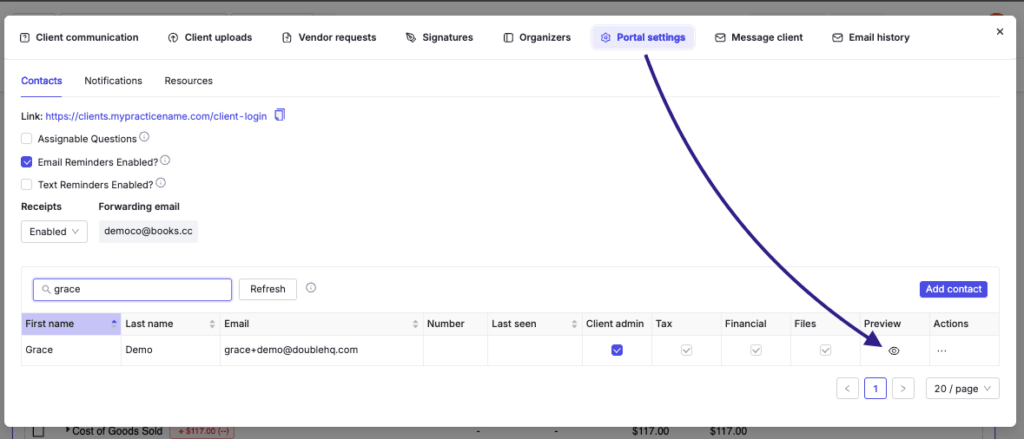The image size is (1024, 439).
Task: Open actions menu for Grace
Action: click(942, 351)
